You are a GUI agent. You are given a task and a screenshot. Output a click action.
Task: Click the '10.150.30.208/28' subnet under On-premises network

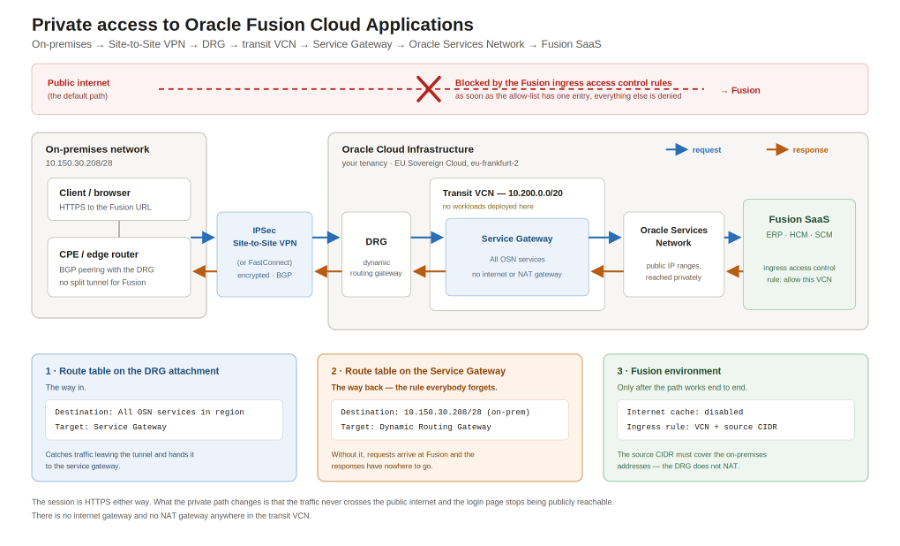click(79, 163)
